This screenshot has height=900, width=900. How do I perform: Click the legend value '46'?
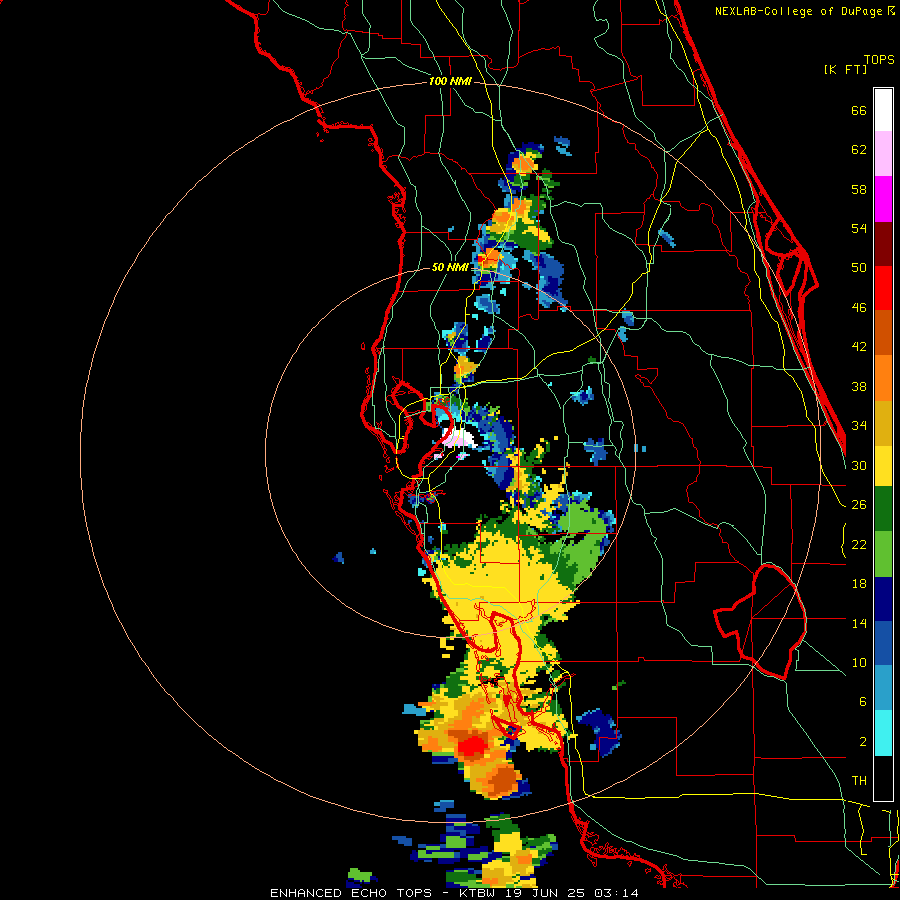[859, 308]
